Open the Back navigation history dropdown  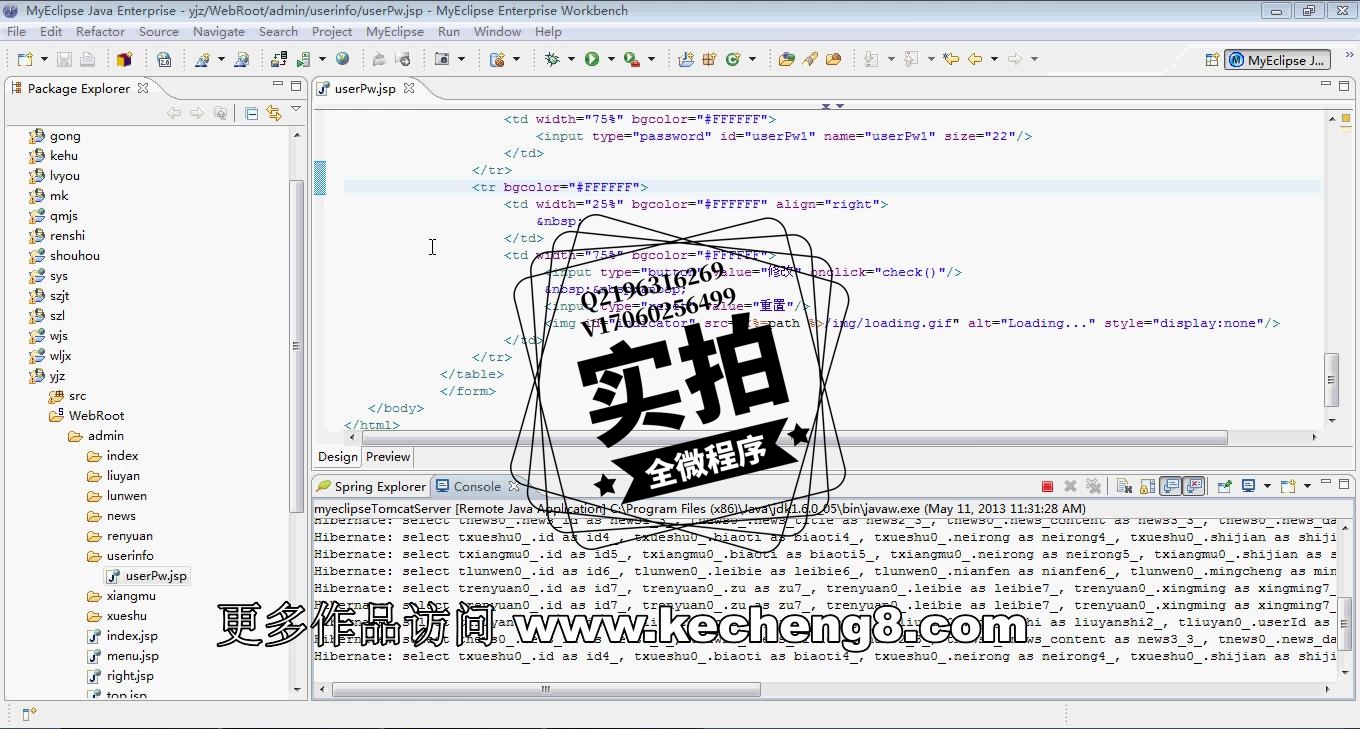coord(994,59)
